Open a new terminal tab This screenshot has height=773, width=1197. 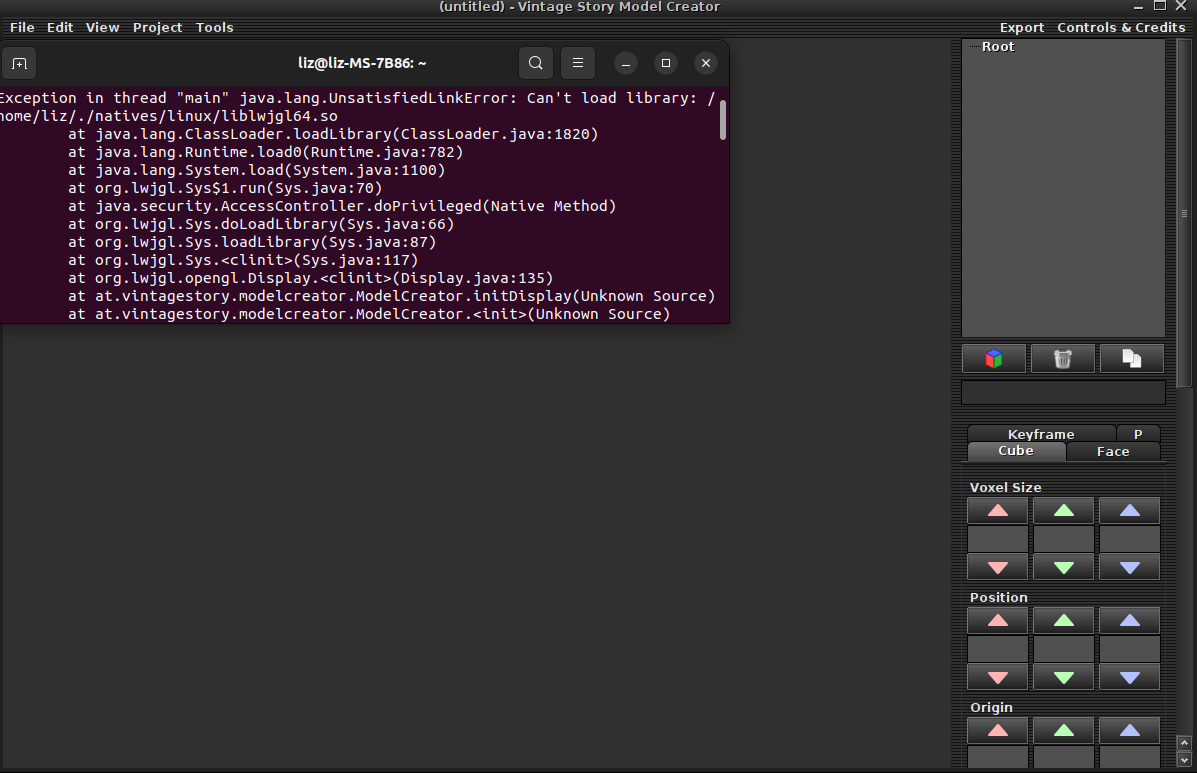point(19,63)
